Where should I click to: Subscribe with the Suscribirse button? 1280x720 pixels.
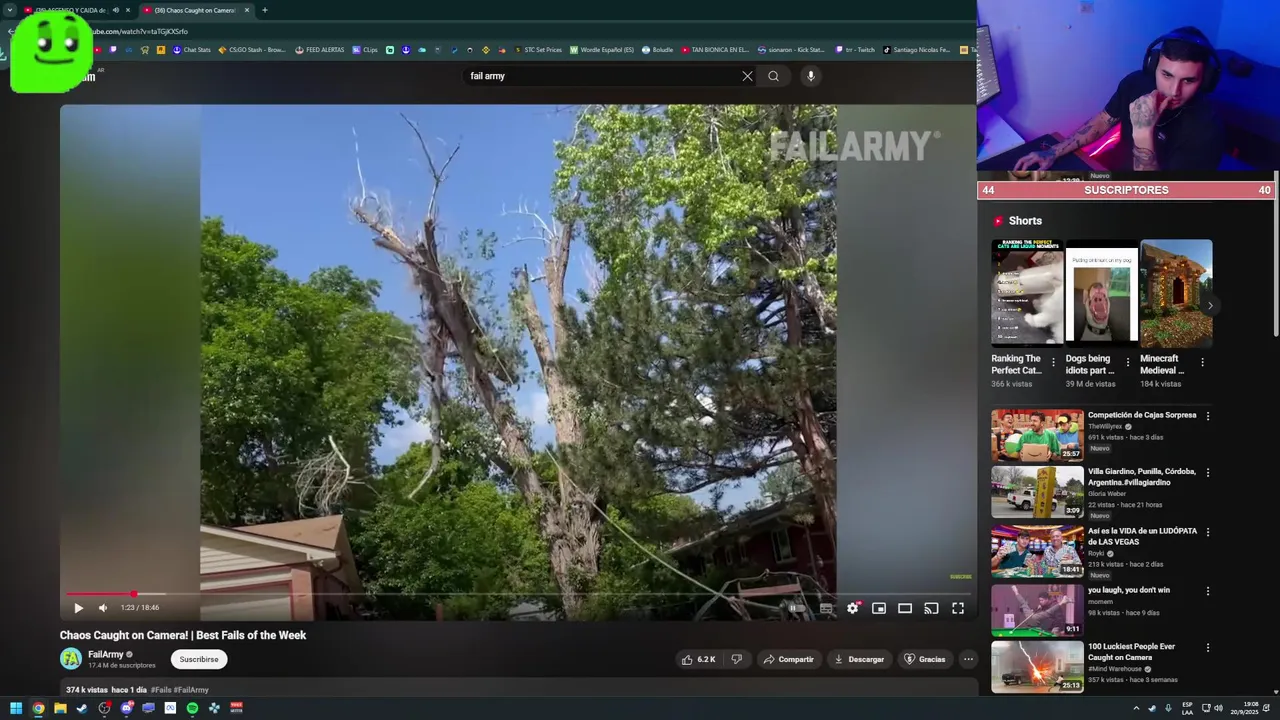tap(199, 659)
